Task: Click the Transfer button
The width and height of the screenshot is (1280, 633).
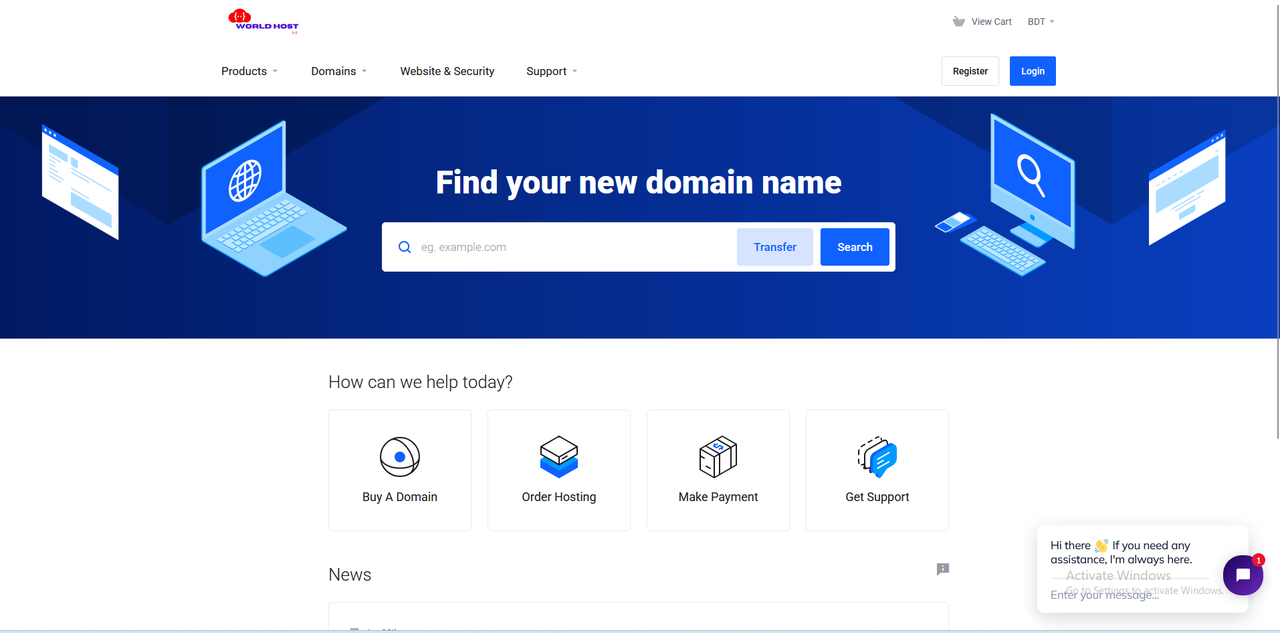Action: pos(775,247)
